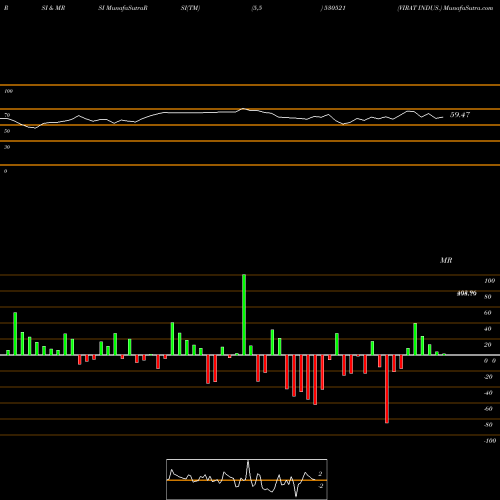Click the longest red MR bar
500x500 pixels.
pyautogui.click(x=387, y=389)
